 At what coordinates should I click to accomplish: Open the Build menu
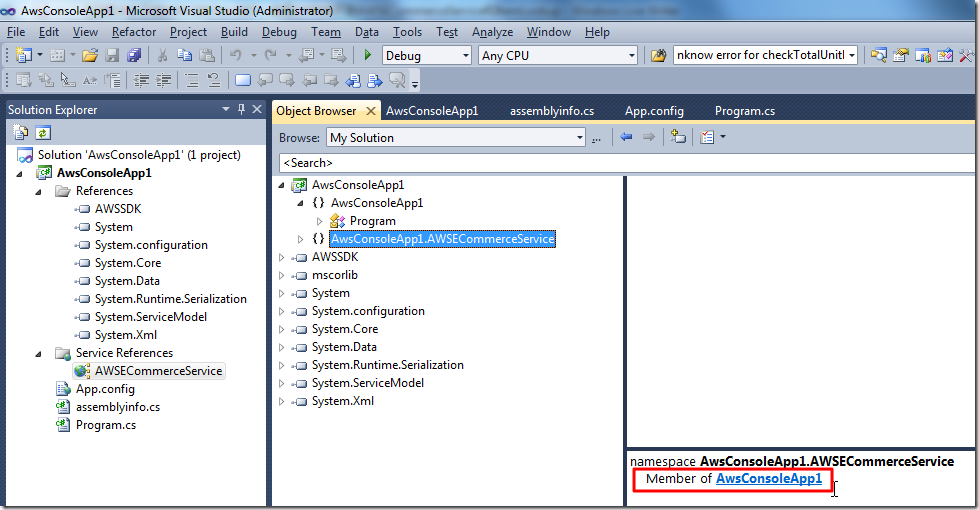[x=234, y=32]
